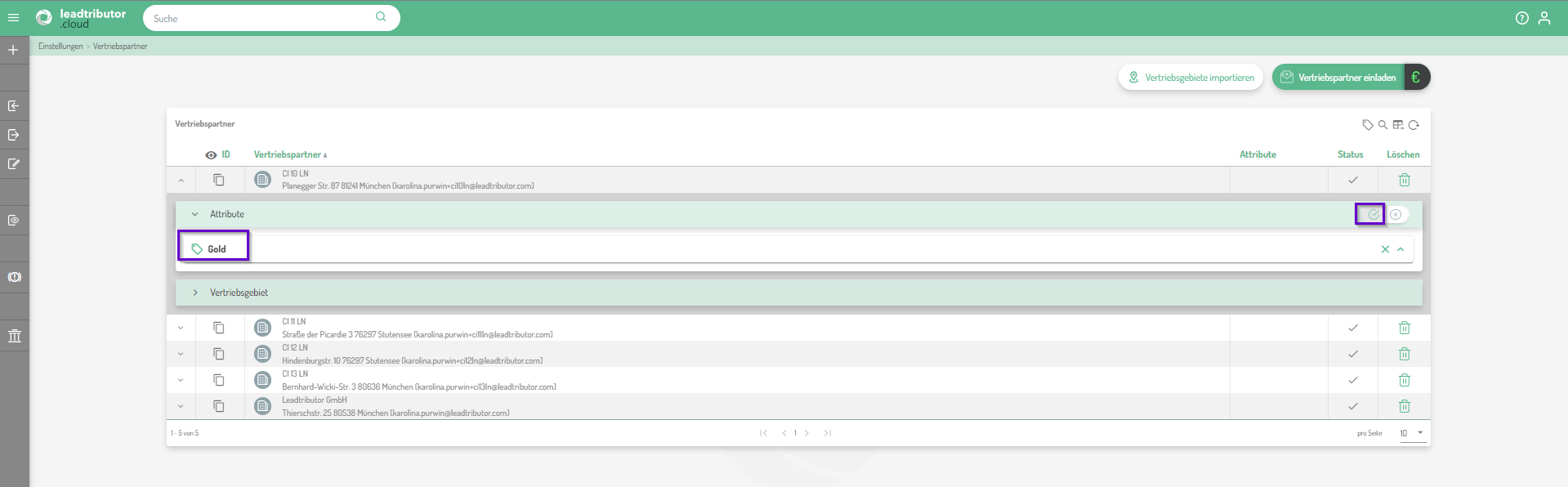Click the Vertriebspartner einladen button

(1338, 78)
